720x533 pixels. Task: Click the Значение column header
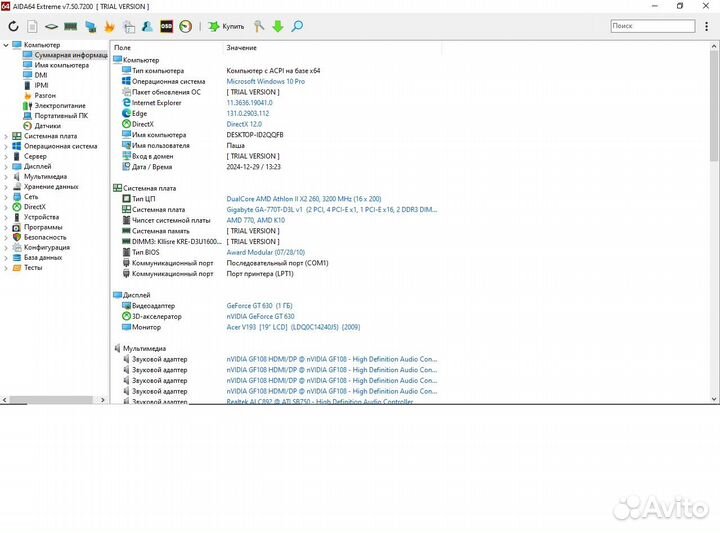241,47
